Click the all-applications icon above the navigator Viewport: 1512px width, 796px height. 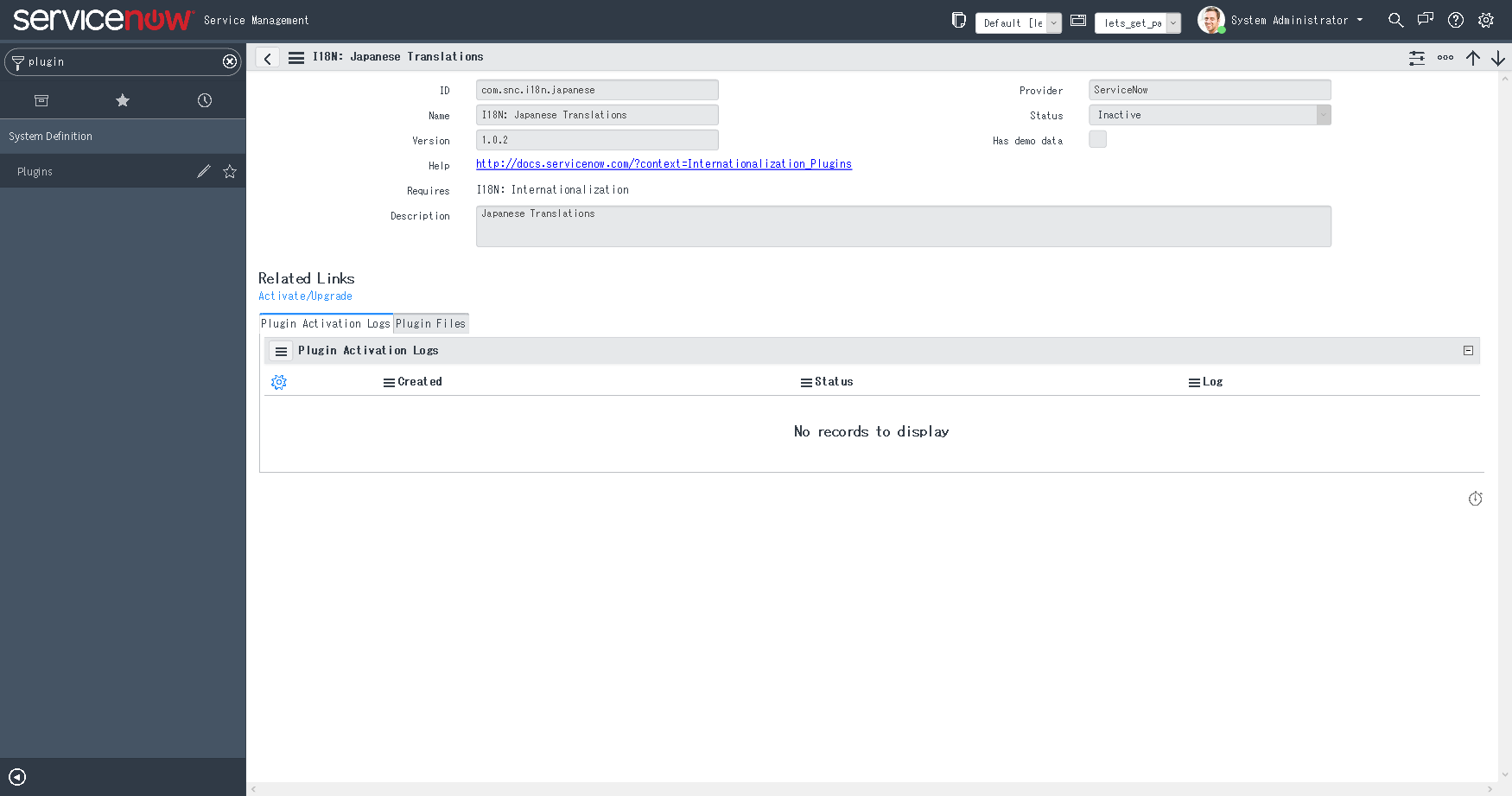[x=41, y=100]
